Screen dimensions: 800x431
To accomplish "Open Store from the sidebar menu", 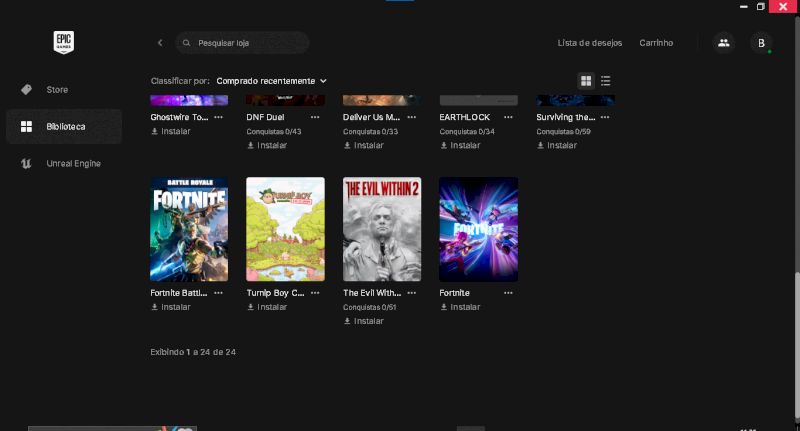I will 64,90.
